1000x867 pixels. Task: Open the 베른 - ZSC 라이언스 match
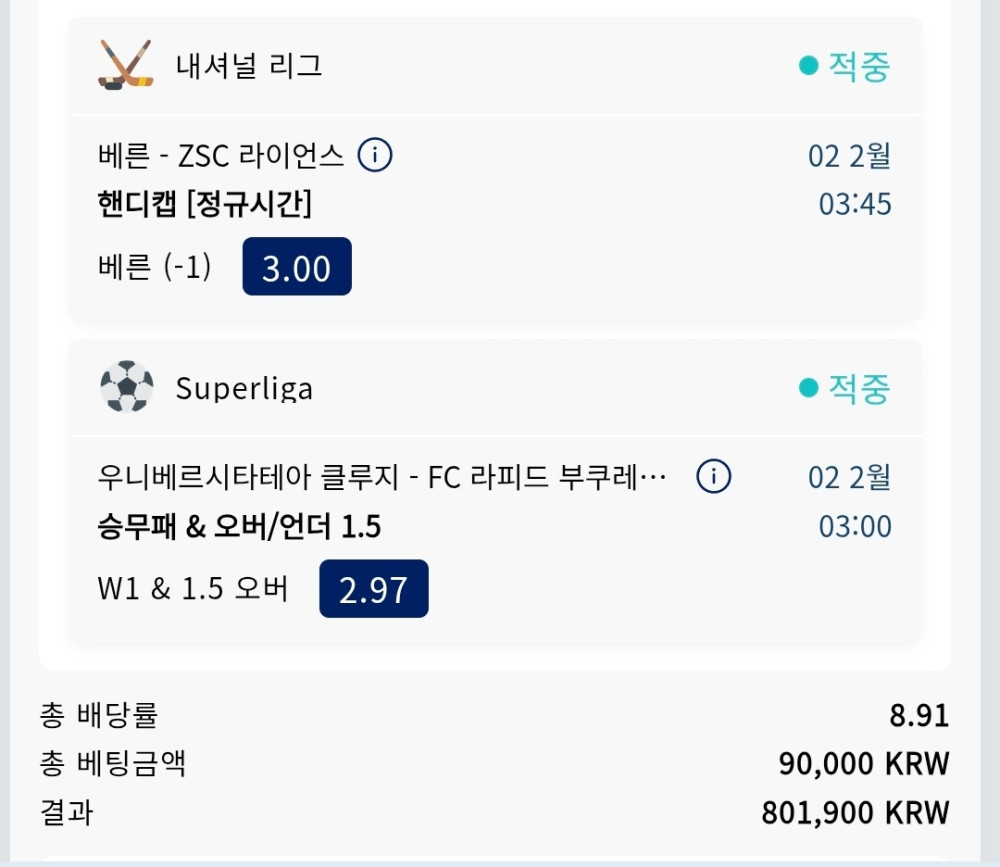click(221, 156)
